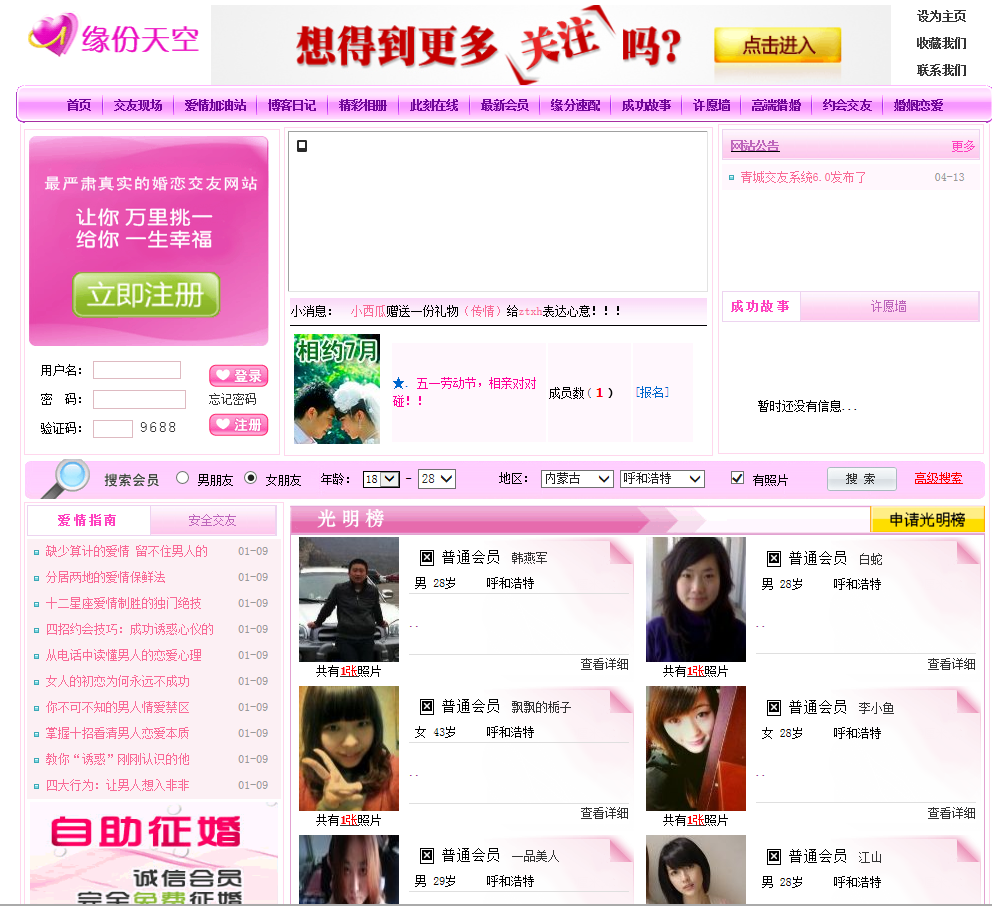Open 精彩相册 in the navigation bar
Image resolution: width=992 pixels, height=906 pixels.
click(363, 105)
